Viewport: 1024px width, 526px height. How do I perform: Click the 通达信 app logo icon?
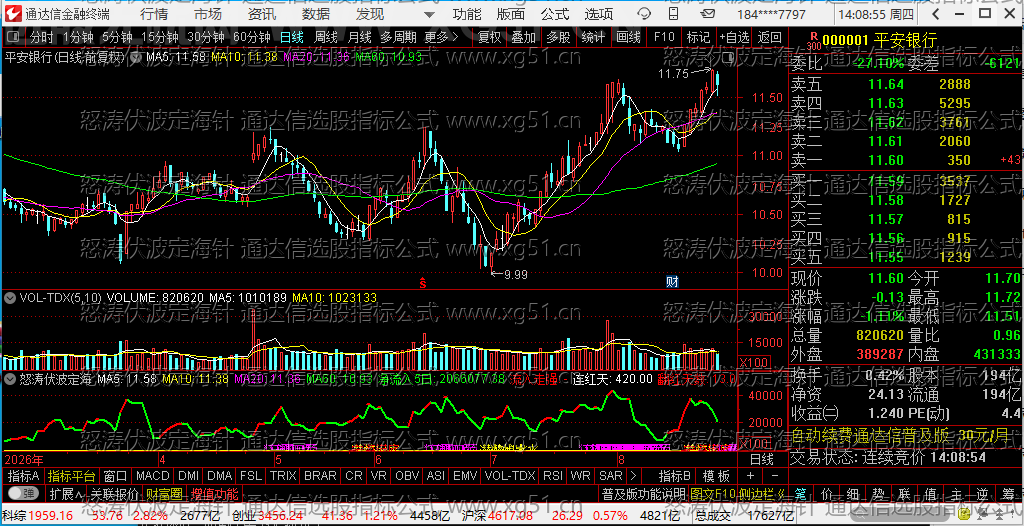coord(13,13)
